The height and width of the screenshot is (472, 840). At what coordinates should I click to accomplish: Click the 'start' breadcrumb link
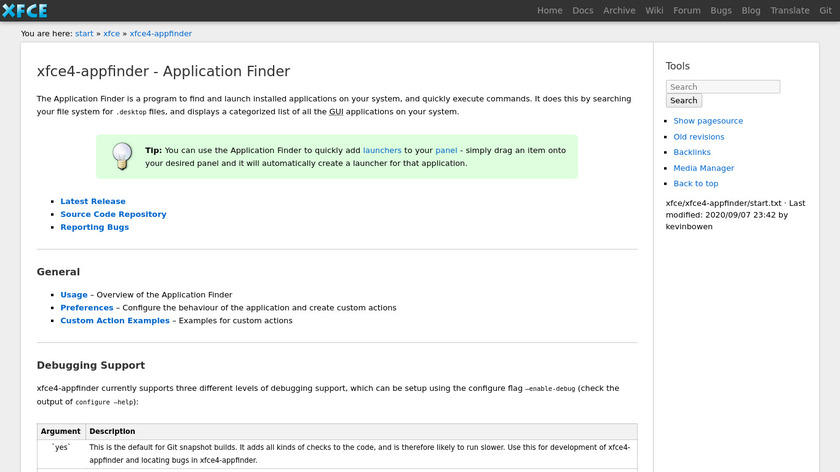[84, 33]
